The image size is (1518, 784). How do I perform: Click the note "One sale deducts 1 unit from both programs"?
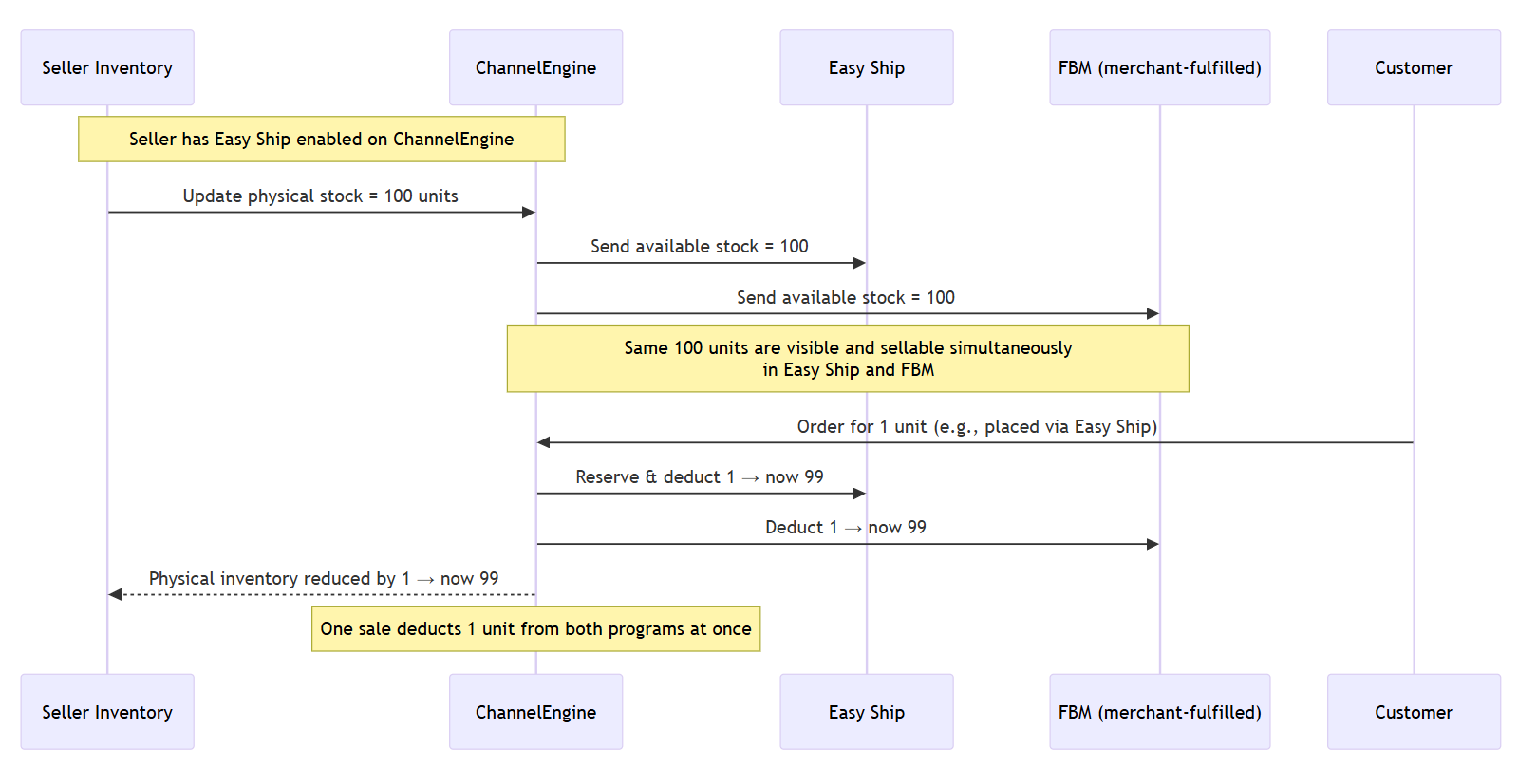[x=536, y=629]
